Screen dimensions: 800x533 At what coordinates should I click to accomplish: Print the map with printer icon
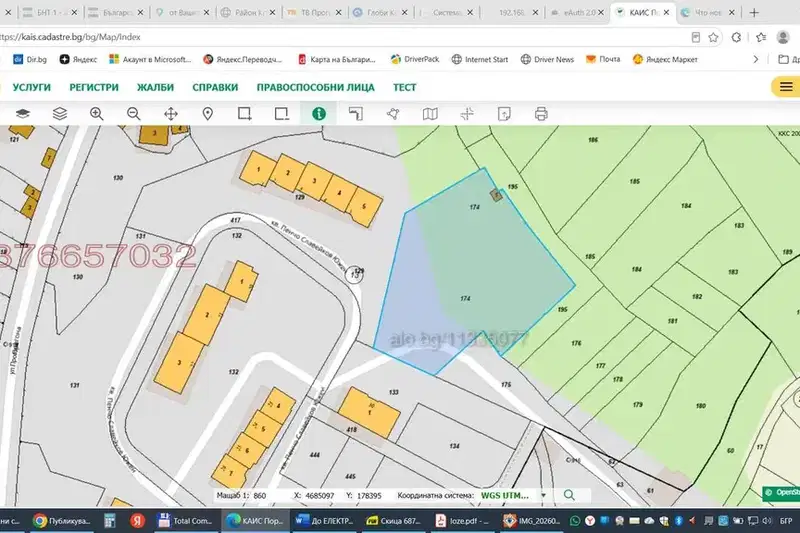pyautogui.click(x=541, y=113)
